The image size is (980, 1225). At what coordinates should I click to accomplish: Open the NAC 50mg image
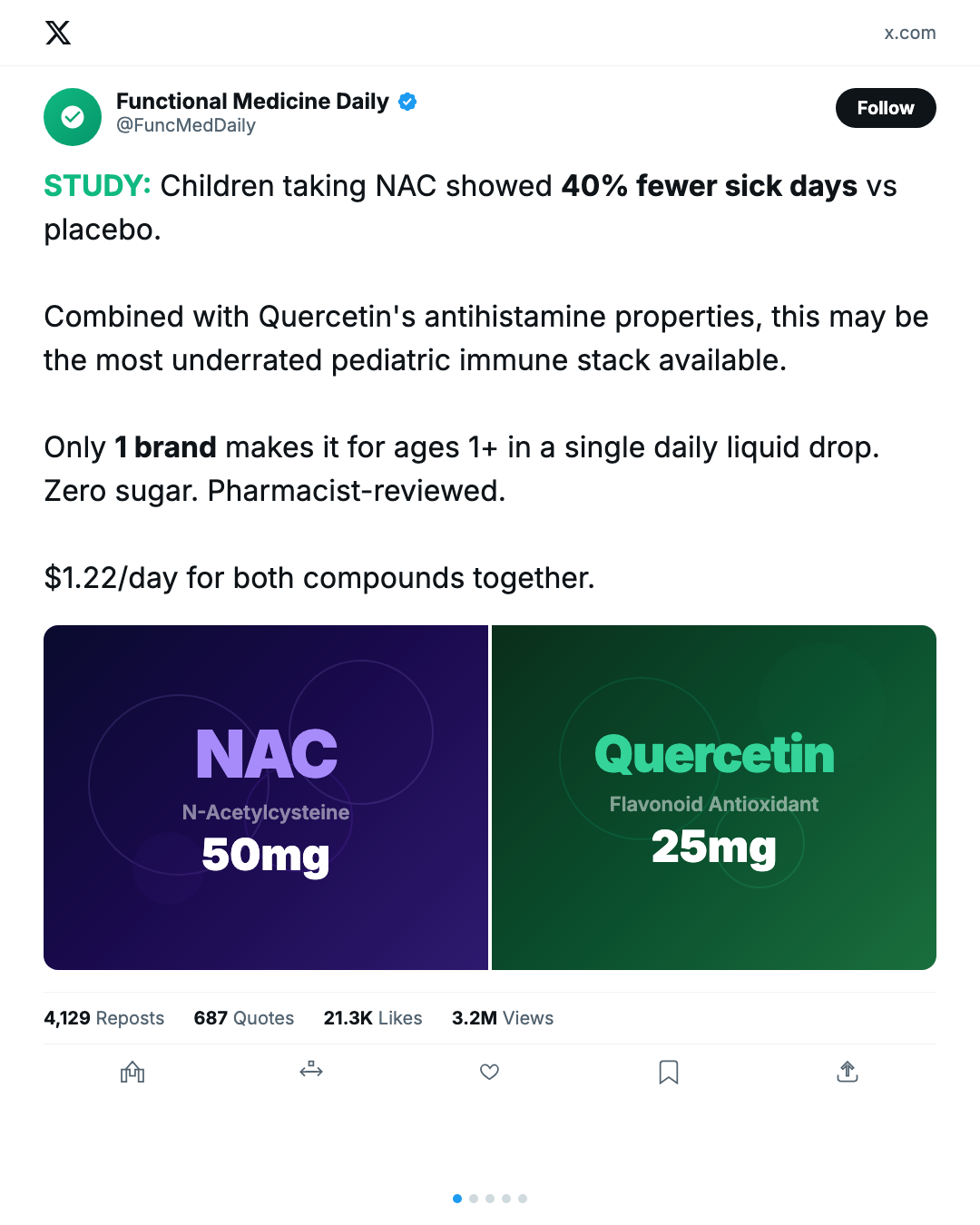coord(266,798)
